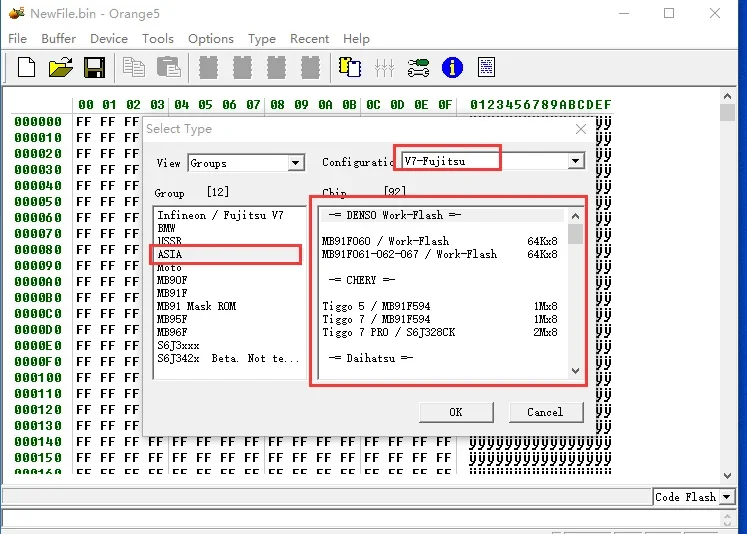Click the Paste toolbar icon

[x=169, y=67]
